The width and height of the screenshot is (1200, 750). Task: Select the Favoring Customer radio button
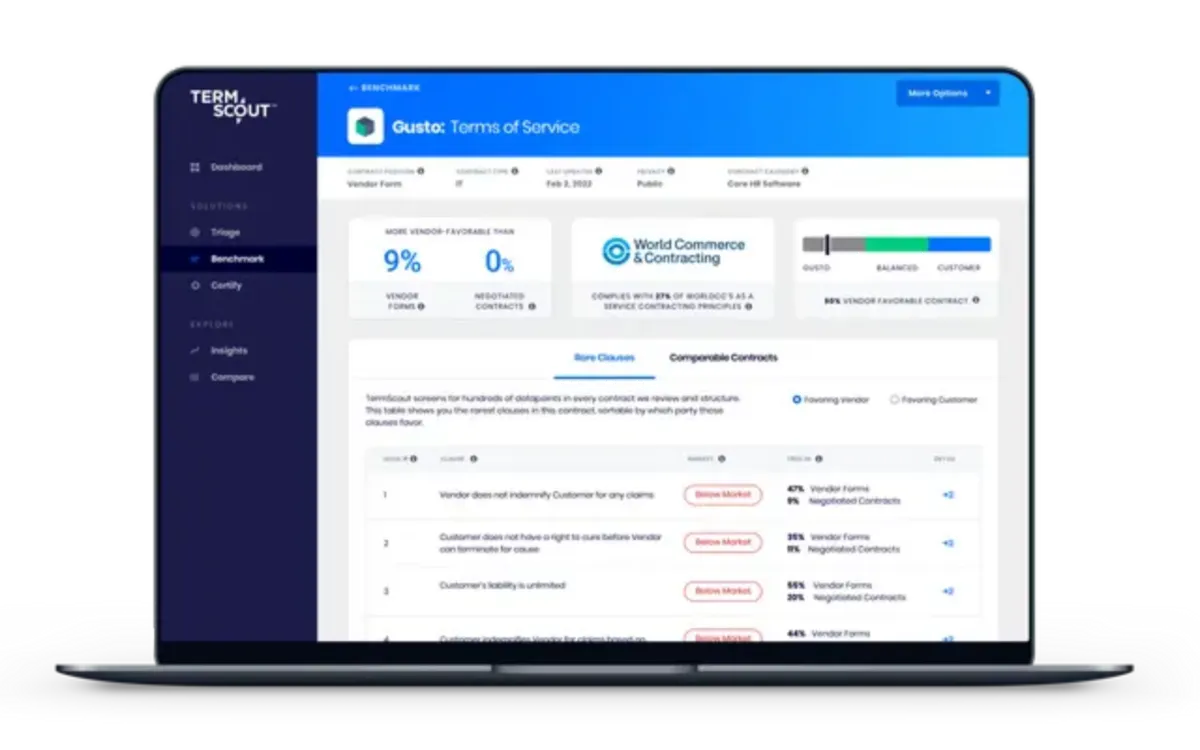click(894, 399)
